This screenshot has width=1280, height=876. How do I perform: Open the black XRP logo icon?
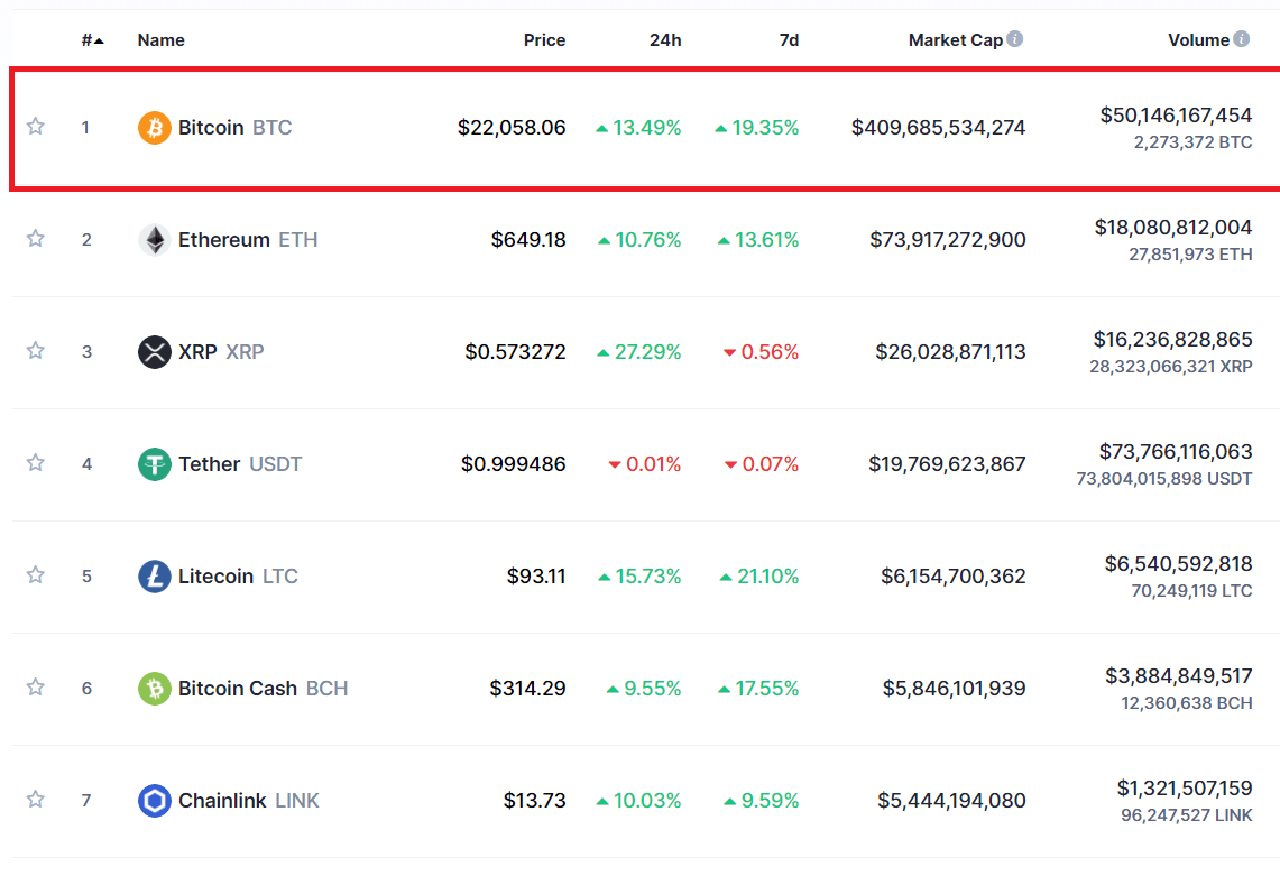[x=154, y=352]
